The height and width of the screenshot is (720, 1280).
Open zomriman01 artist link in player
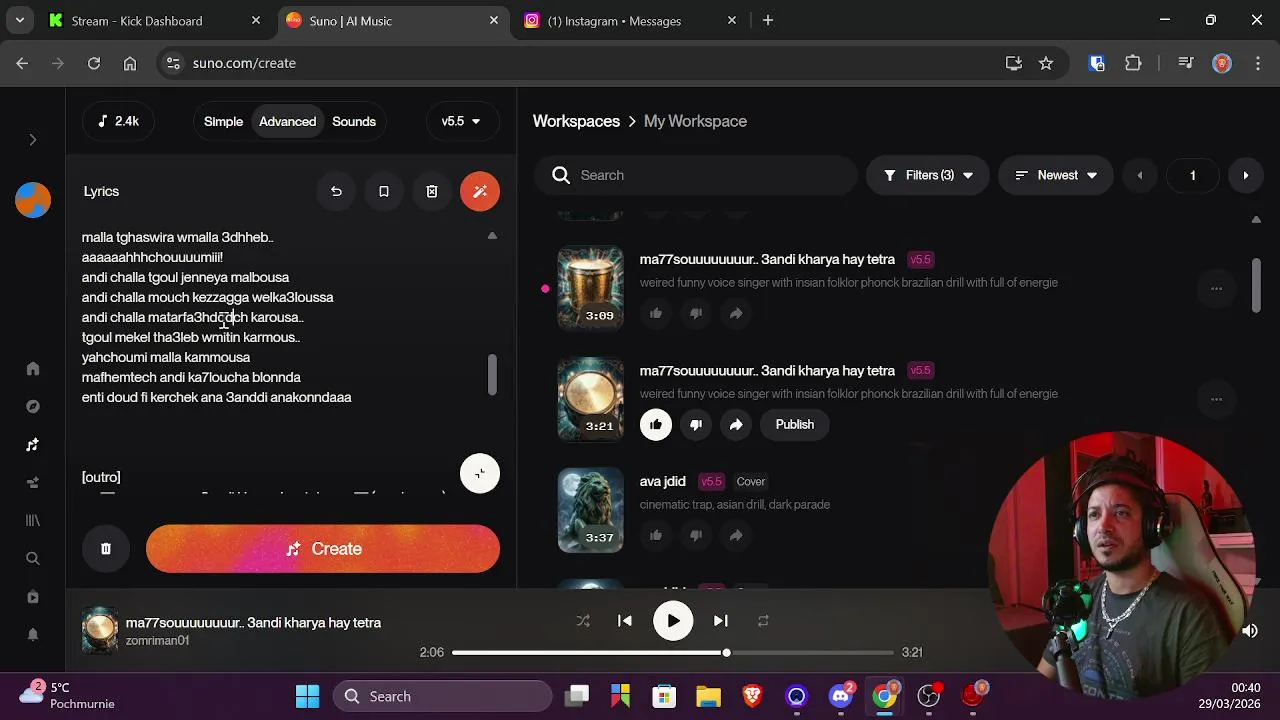point(157,641)
